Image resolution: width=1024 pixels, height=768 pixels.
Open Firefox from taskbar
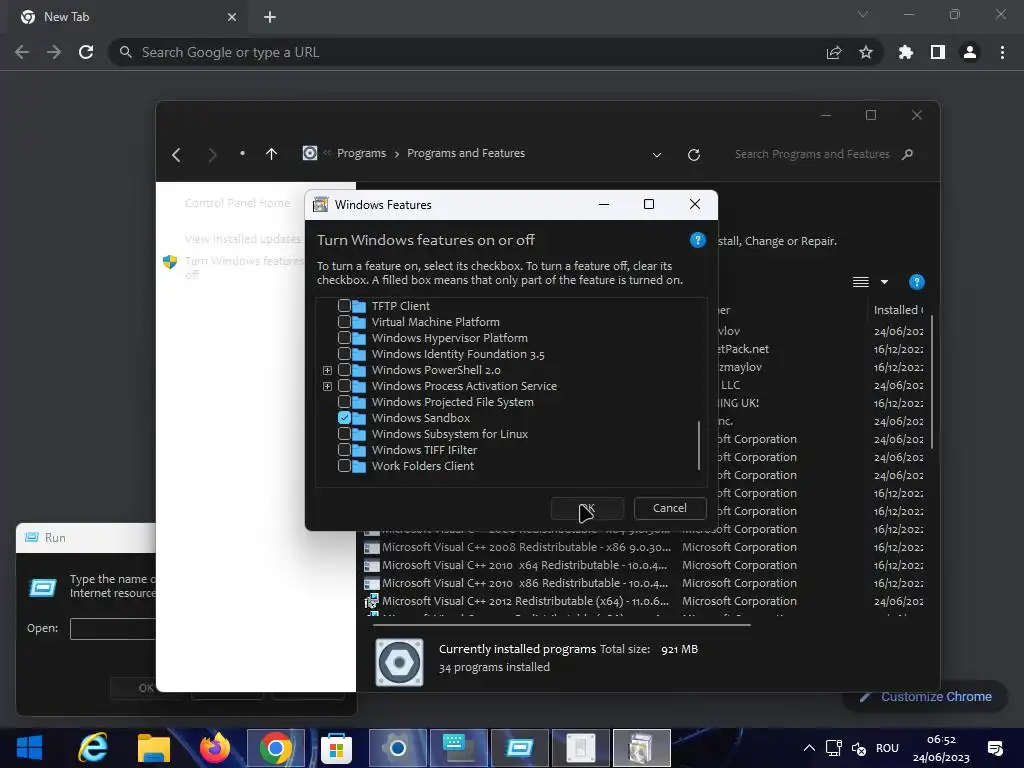(215, 748)
